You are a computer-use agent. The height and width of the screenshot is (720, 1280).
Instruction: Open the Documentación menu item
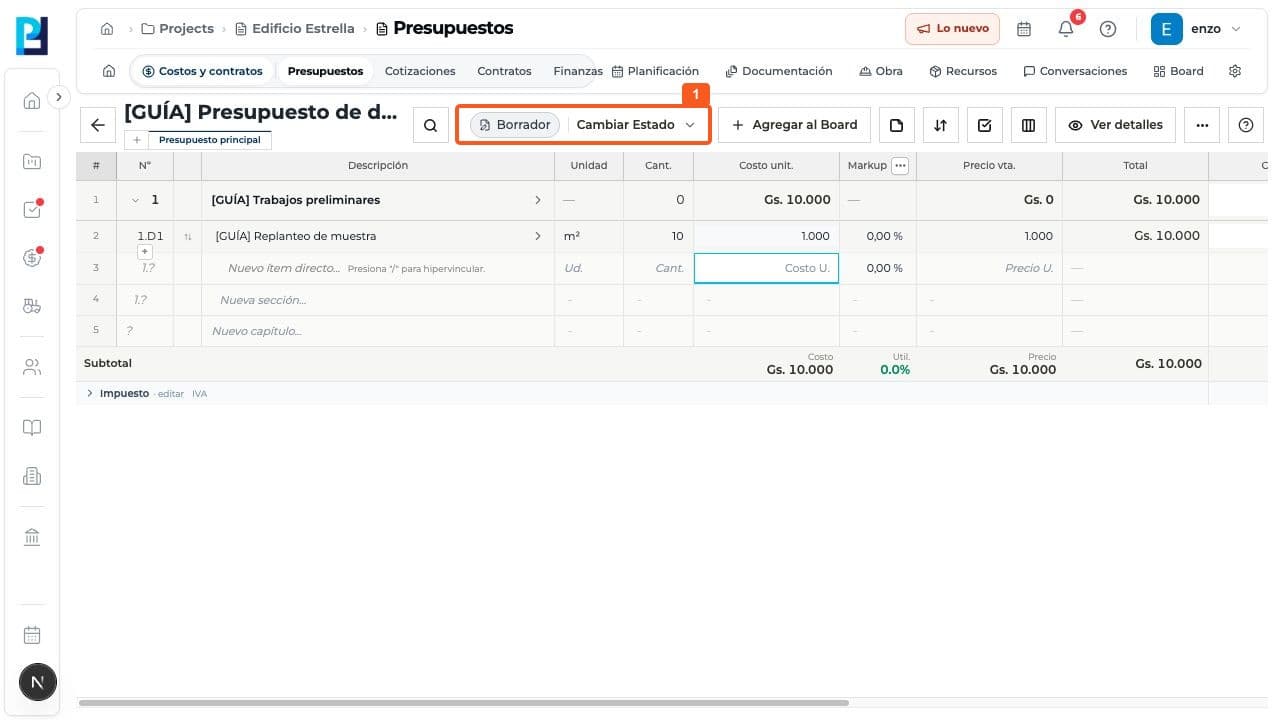click(x=779, y=71)
